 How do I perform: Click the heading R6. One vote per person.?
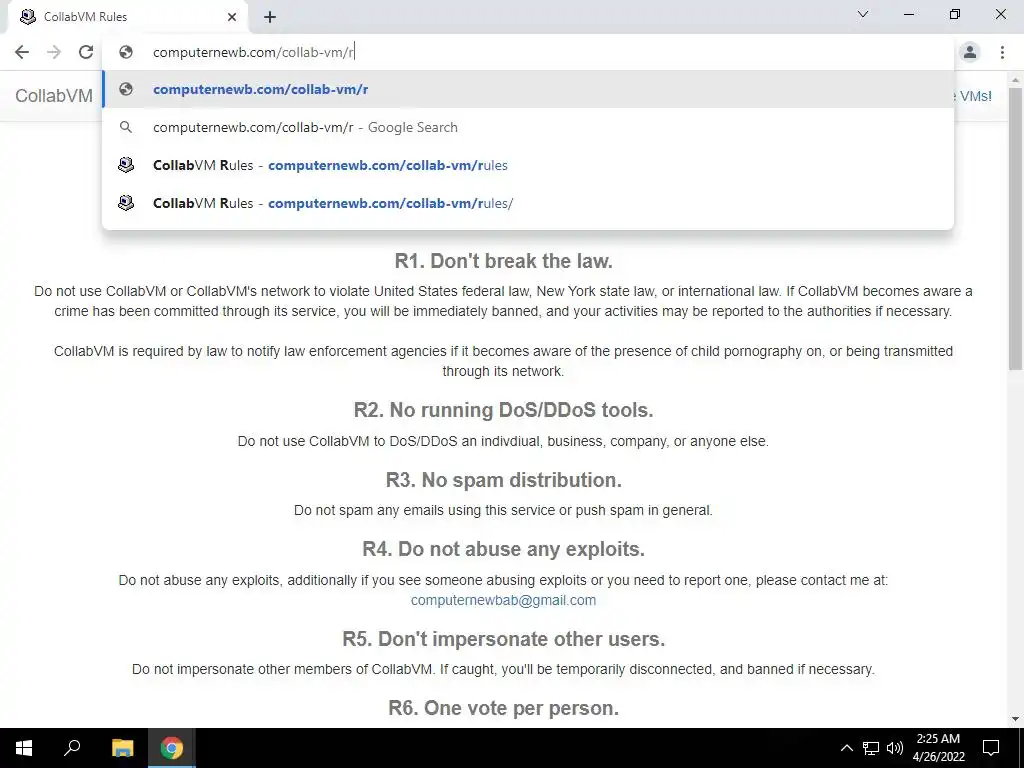tap(504, 708)
